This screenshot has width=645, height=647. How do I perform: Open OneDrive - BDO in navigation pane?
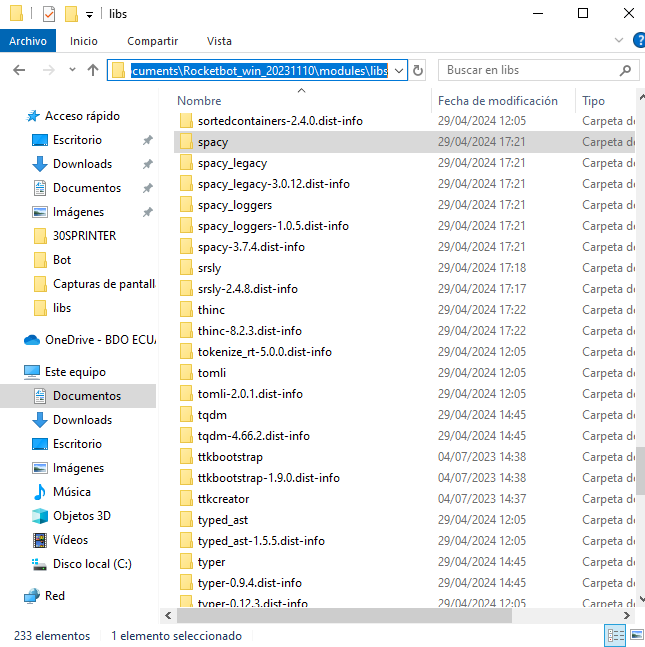click(90, 340)
